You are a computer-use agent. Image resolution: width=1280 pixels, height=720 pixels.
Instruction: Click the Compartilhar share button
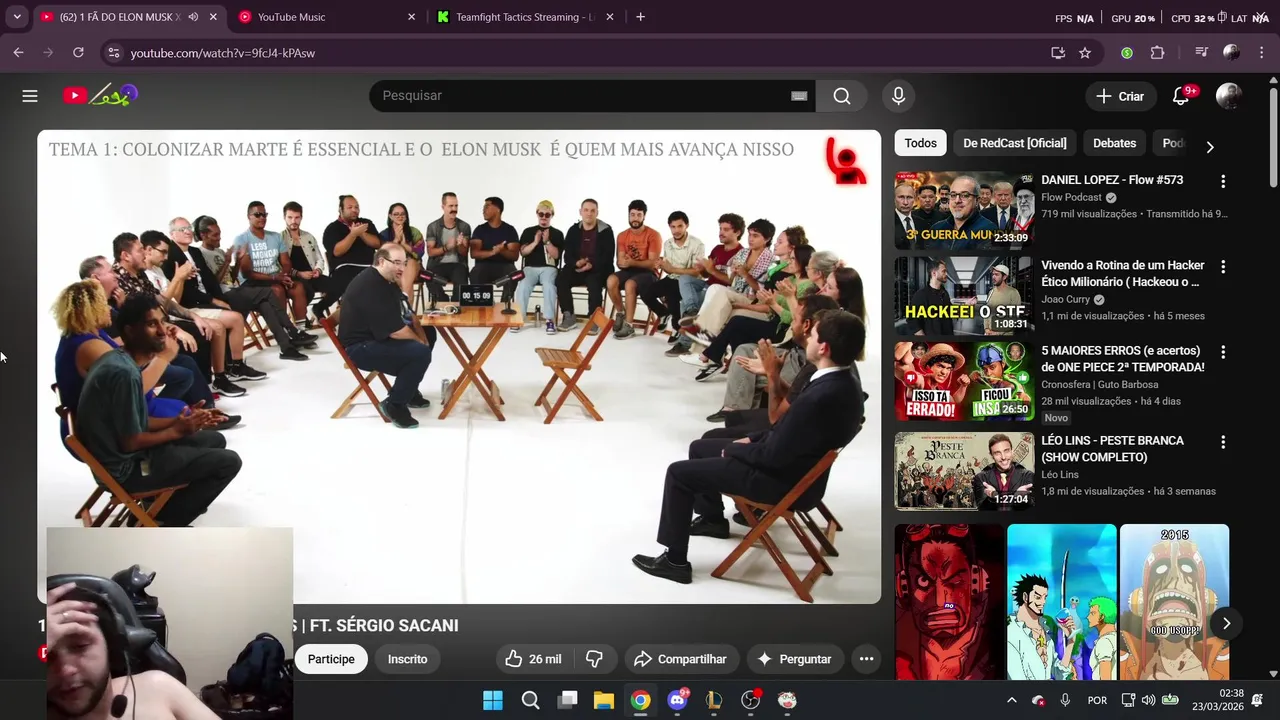(680, 659)
